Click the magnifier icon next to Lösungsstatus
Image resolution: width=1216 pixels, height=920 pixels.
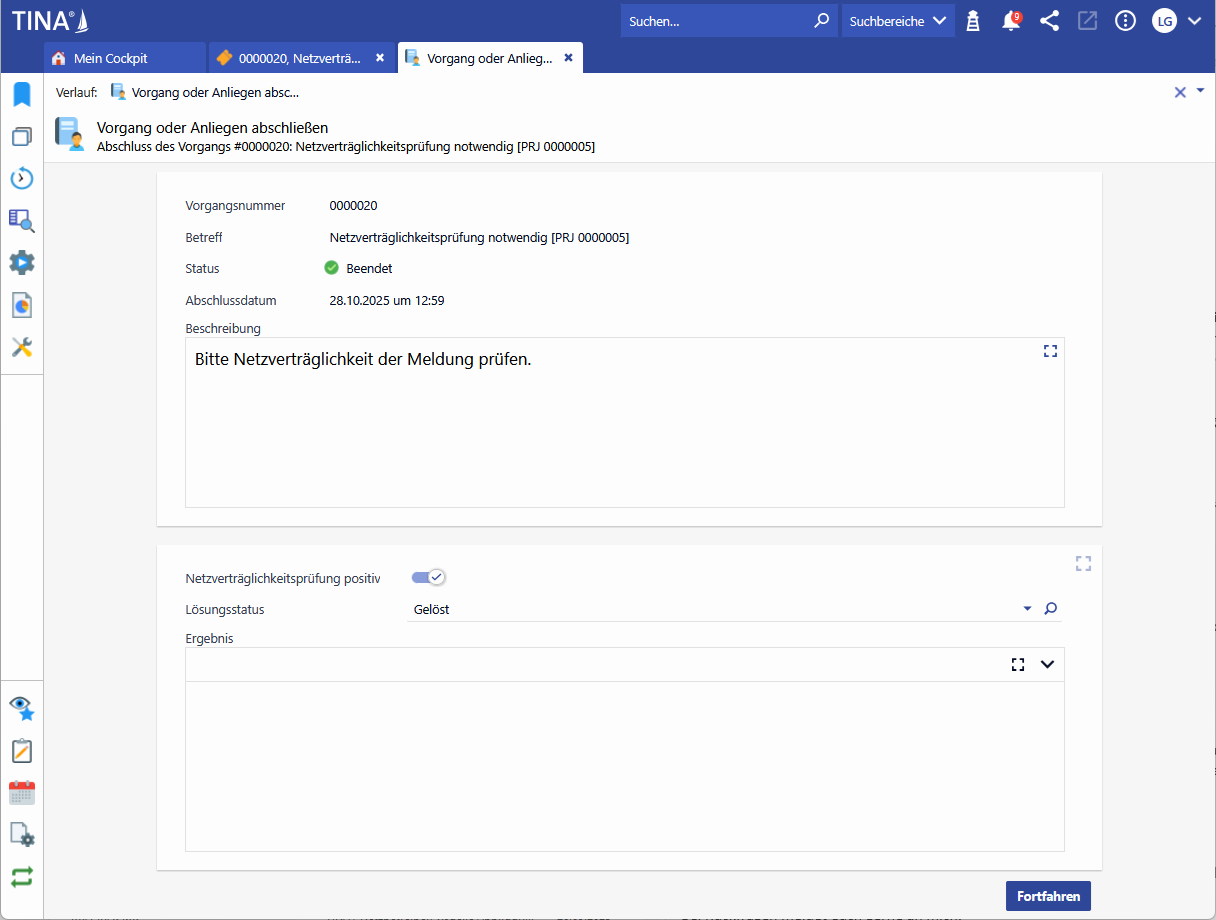[1051, 608]
